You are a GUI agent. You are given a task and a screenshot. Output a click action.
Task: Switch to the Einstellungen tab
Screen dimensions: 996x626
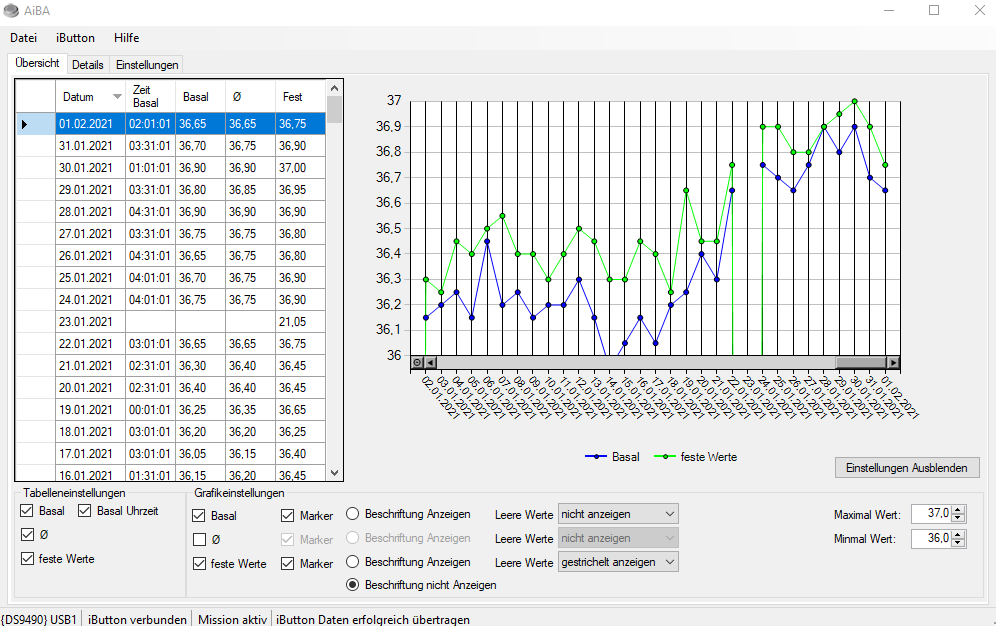[147, 65]
